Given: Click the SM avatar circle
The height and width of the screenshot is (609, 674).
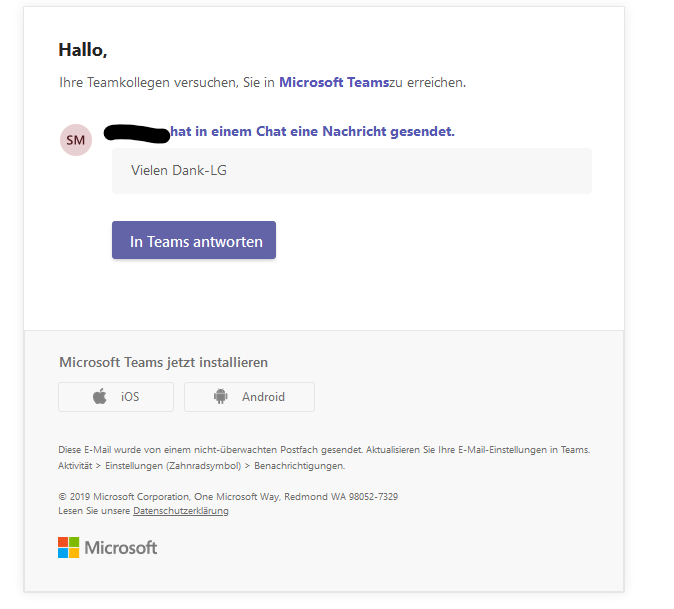Looking at the screenshot, I should pyautogui.click(x=76, y=141).
